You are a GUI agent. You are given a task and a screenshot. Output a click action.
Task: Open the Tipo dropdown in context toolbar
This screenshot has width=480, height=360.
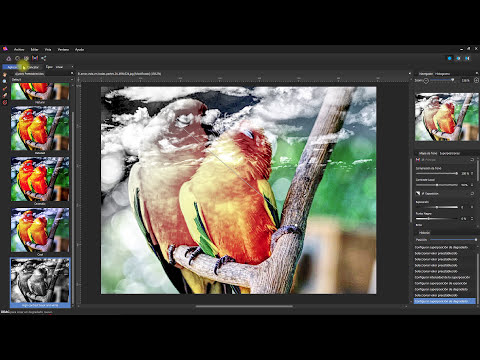64,67
